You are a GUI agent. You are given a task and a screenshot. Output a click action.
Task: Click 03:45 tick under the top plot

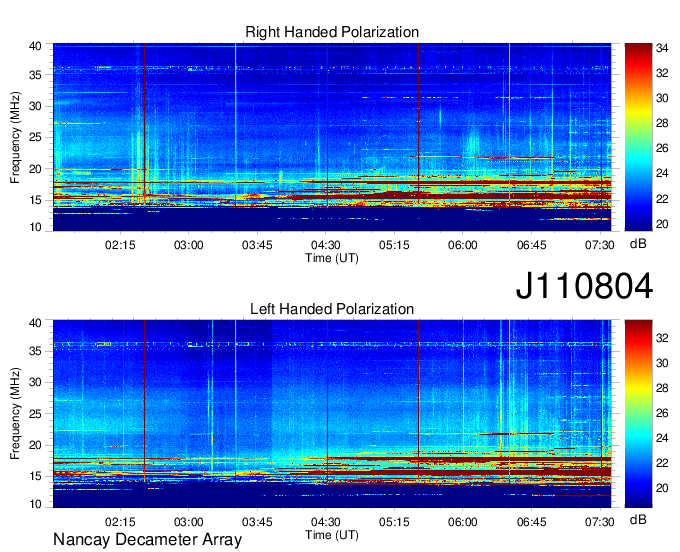[x=257, y=245]
